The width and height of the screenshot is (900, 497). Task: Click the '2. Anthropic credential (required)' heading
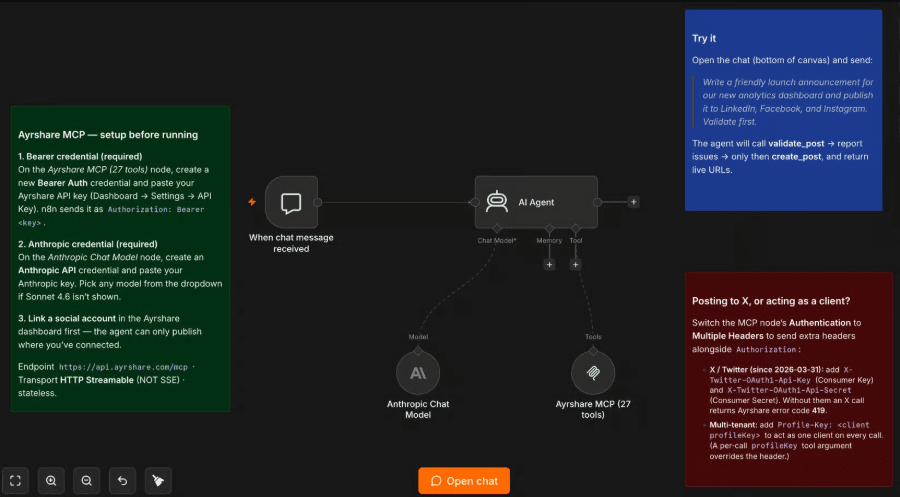point(87,244)
